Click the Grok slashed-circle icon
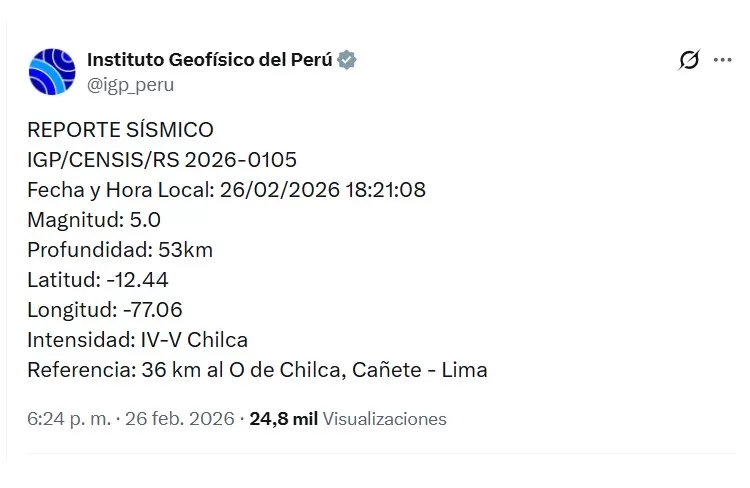The height and width of the screenshot is (488, 750). (689, 60)
